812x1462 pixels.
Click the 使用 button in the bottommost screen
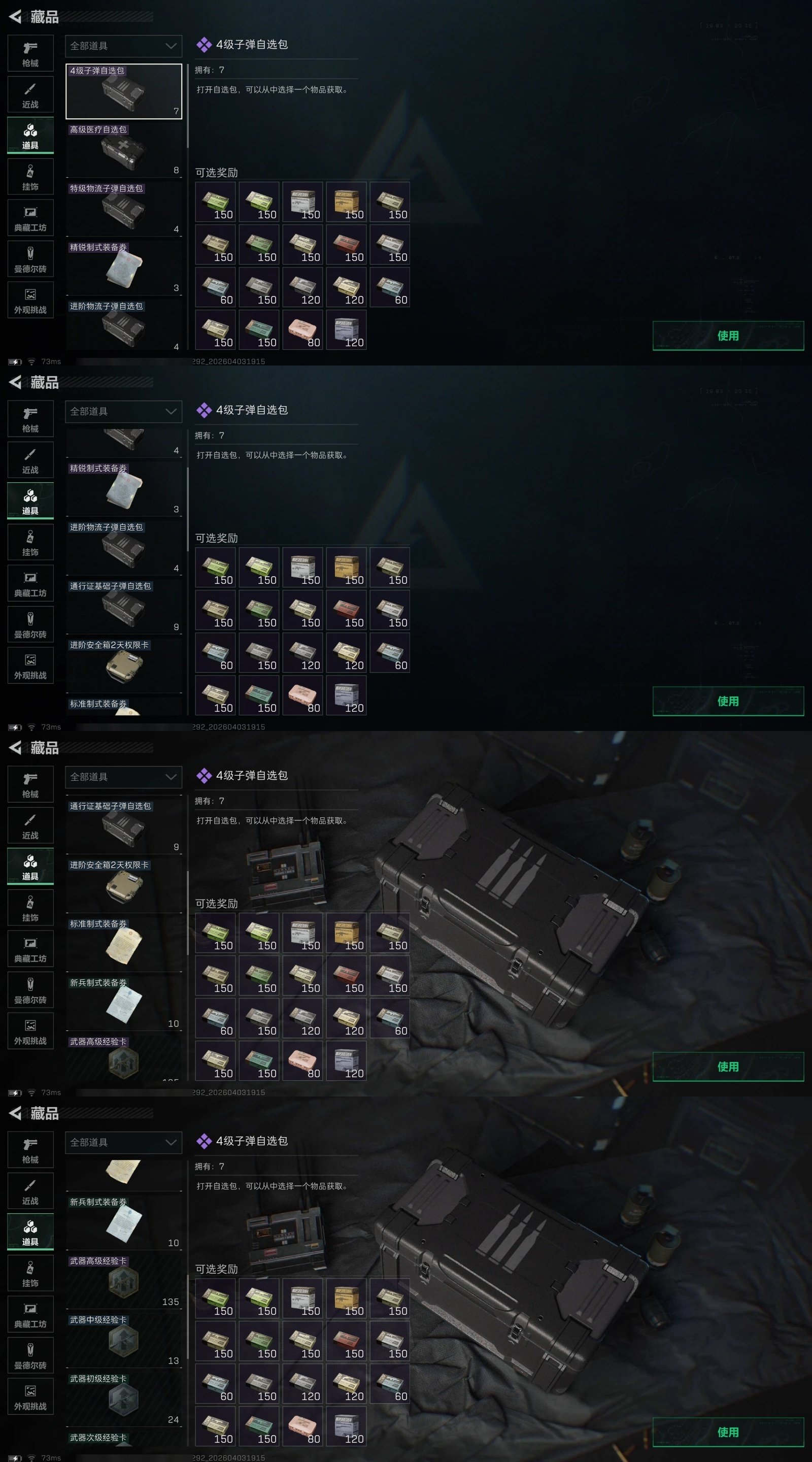[728, 1432]
